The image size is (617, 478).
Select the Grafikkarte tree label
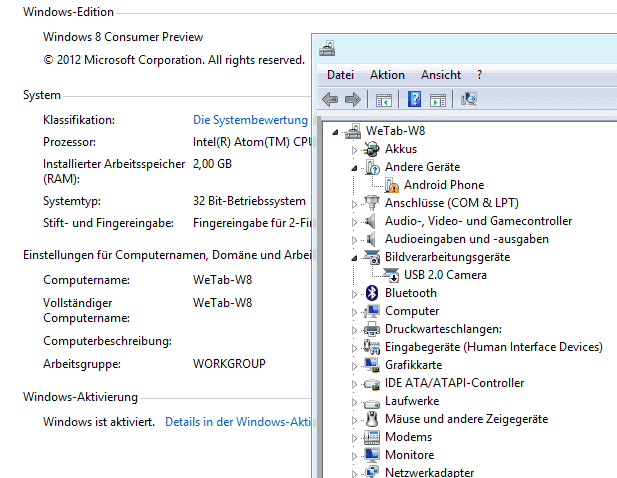click(413, 365)
